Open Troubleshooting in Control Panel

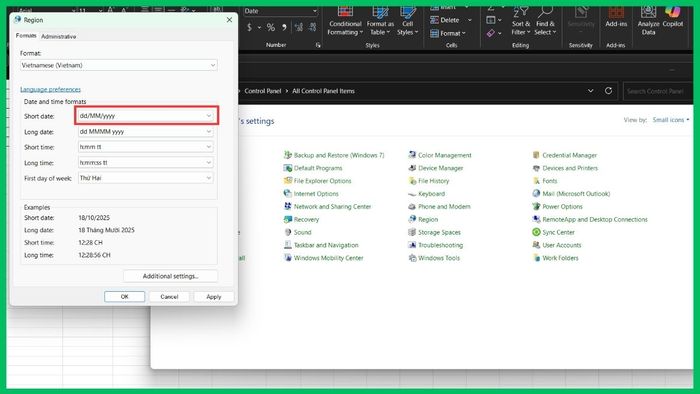[x=436, y=245]
